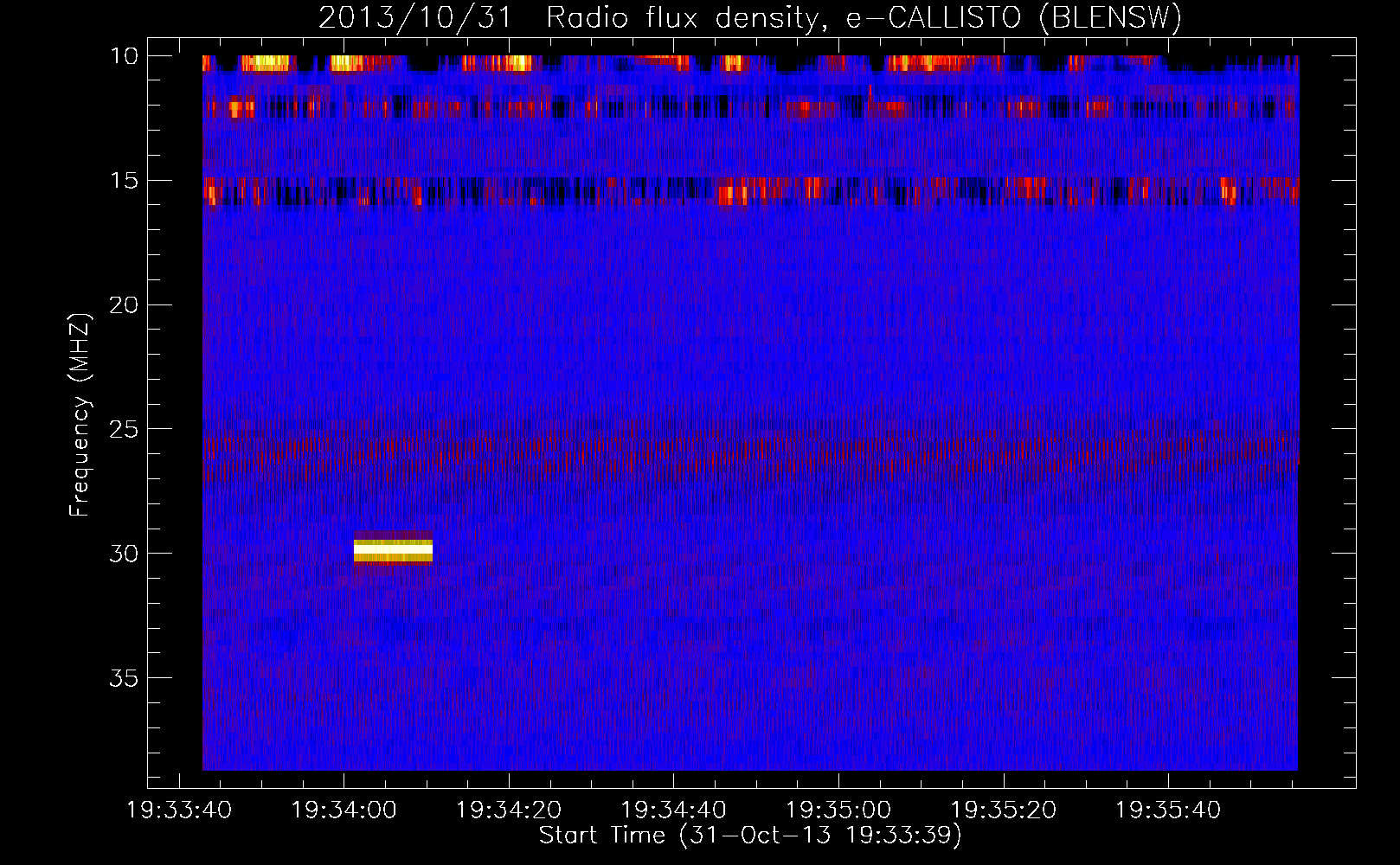Click the time tick label '19:35:40'
This screenshot has width=1400, height=865.
(1168, 811)
